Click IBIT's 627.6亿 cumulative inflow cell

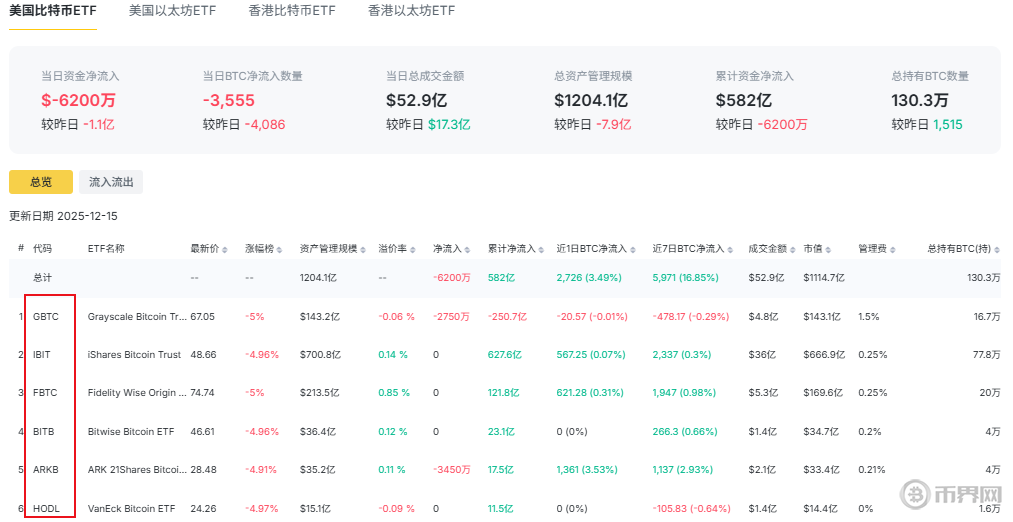coord(505,355)
